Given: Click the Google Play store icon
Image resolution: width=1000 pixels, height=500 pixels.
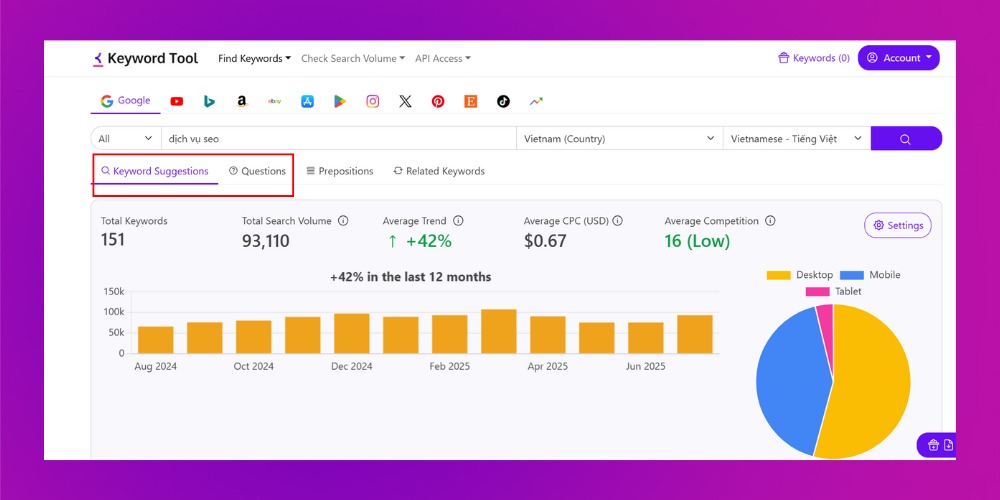Looking at the screenshot, I should click(x=340, y=101).
